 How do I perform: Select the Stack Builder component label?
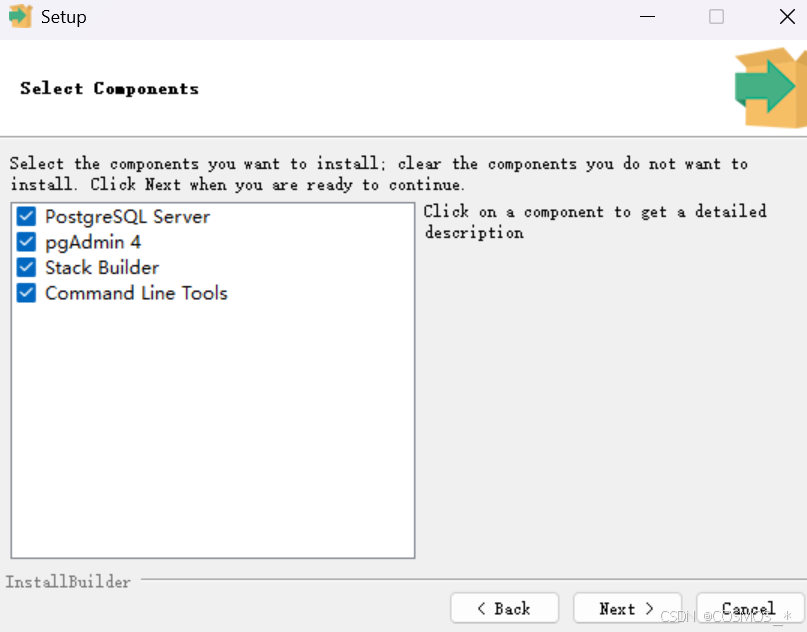(102, 268)
